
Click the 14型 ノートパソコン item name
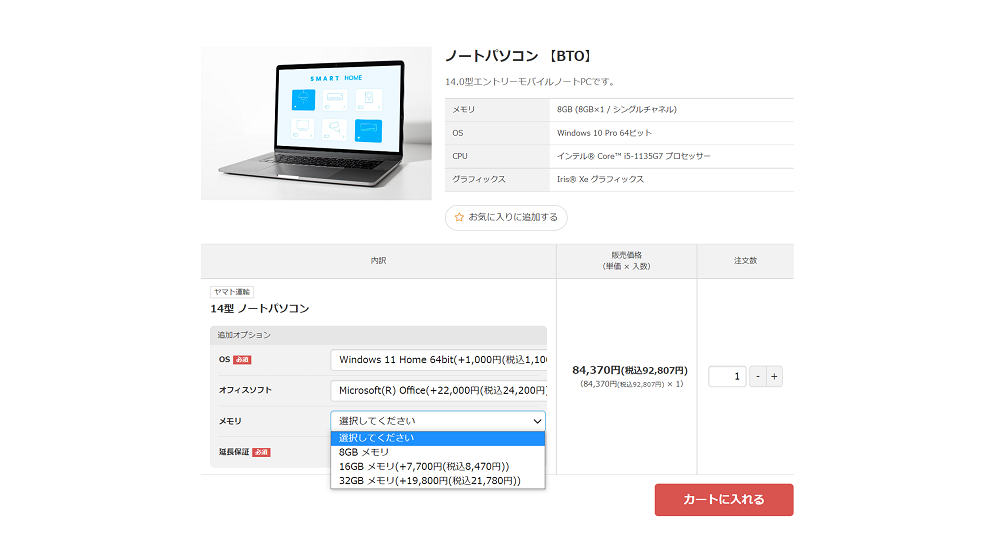(x=260, y=309)
